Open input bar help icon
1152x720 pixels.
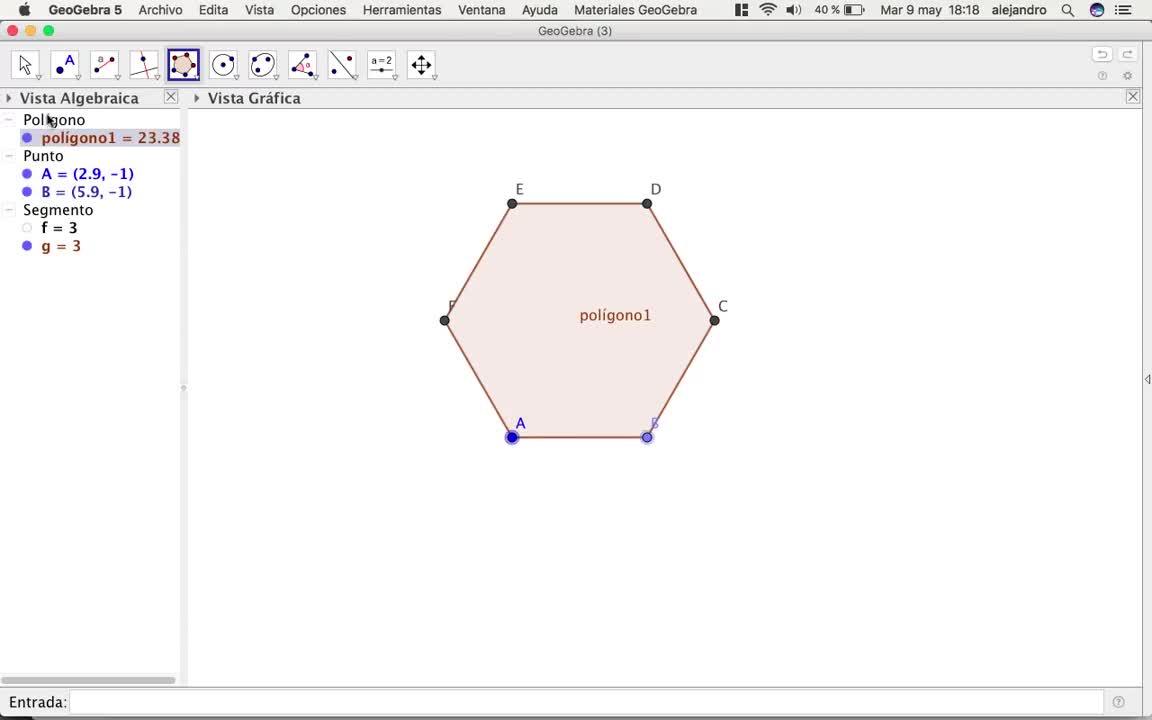(x=1118, y=702)
